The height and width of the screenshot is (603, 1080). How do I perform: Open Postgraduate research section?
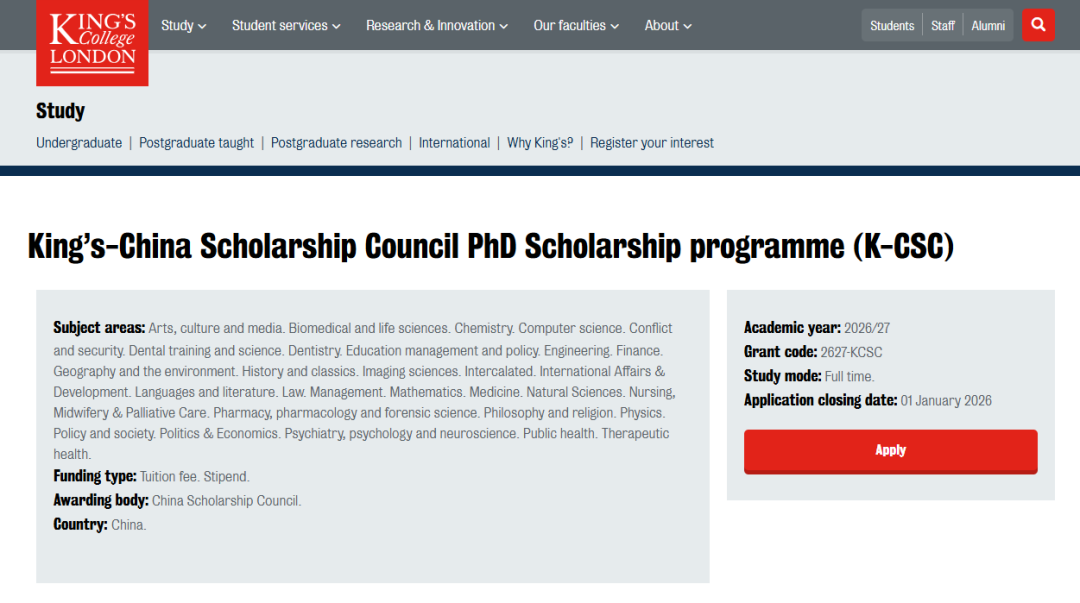pyautogui.click(x=336, y=143)
